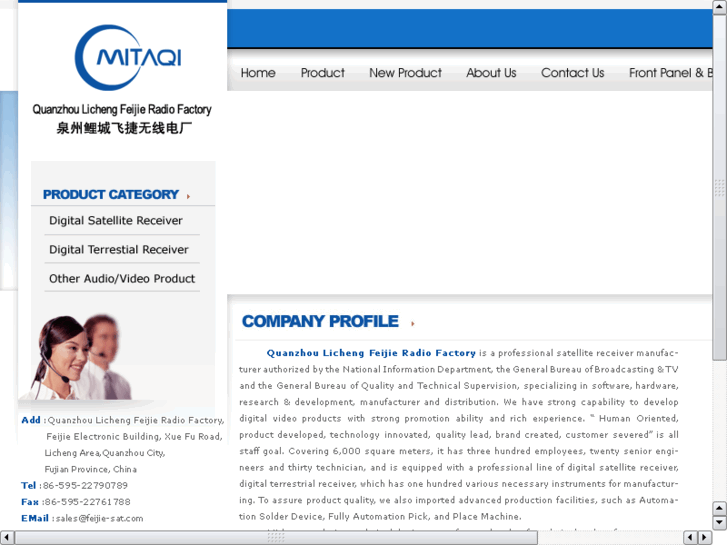Image resolution: width=727 pixels, height=545 pixels.
Task: Open the Home menu item
Action: 258,73
